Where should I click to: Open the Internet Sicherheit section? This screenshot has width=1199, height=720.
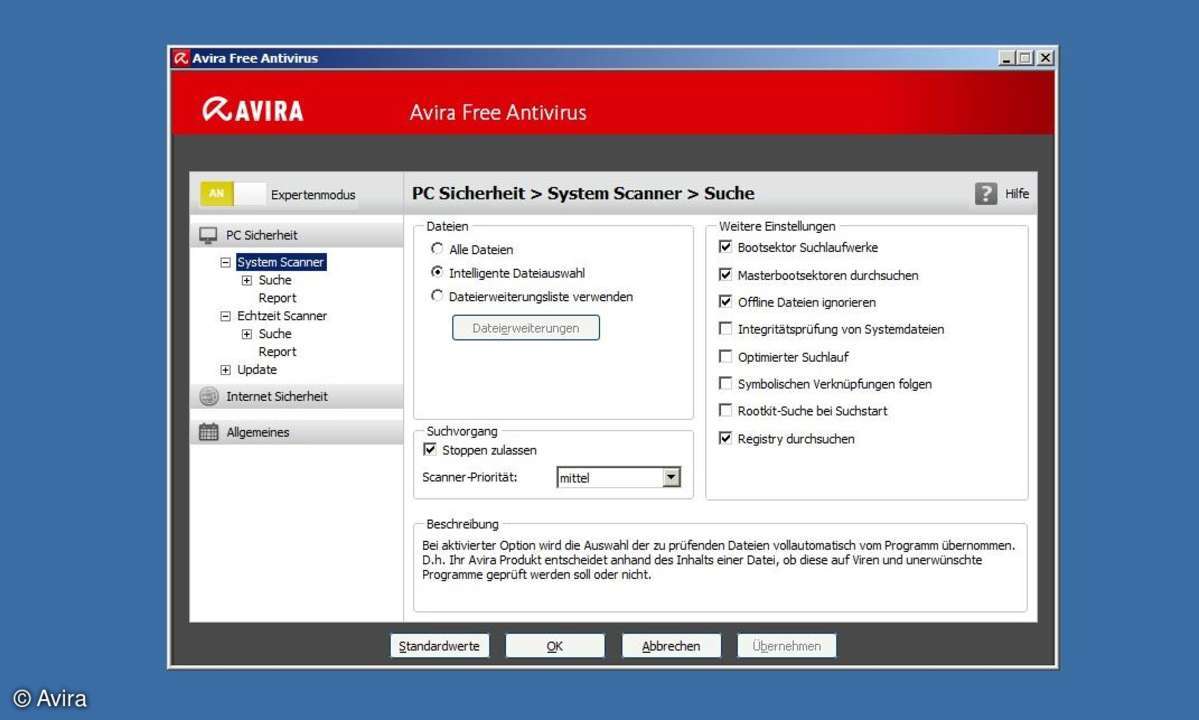[x=297, y=396]
